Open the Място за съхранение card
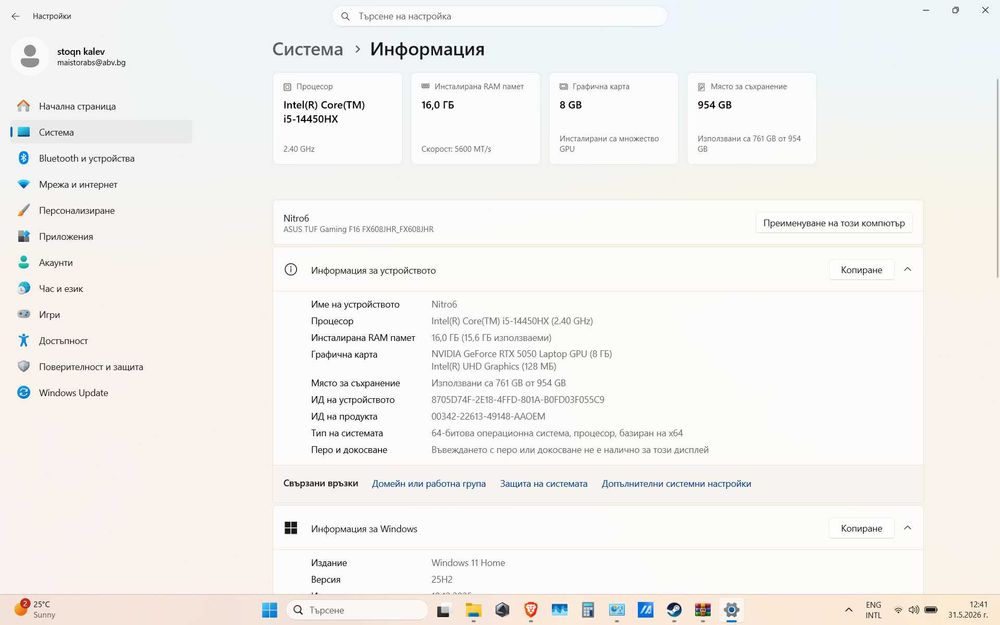Viewport: 1000px width, 625px height. (x=752, y=118)
